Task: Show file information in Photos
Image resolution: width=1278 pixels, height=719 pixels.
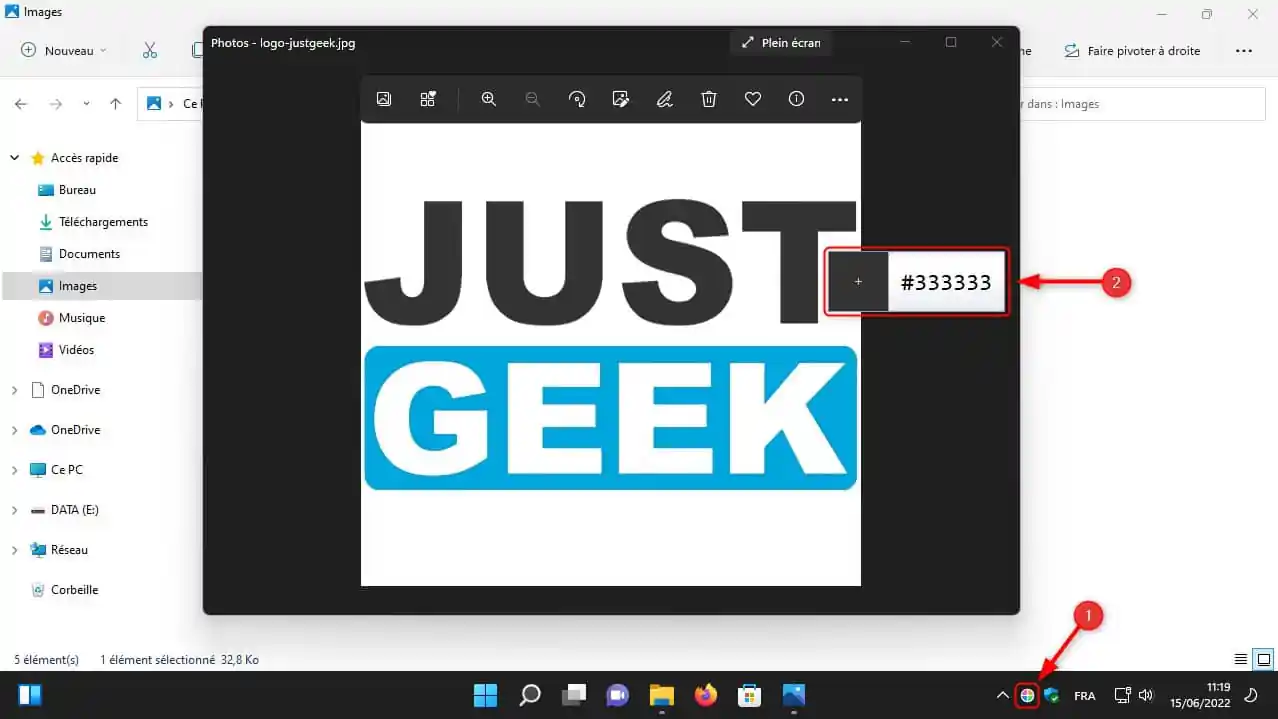Action: pos(797,99)
